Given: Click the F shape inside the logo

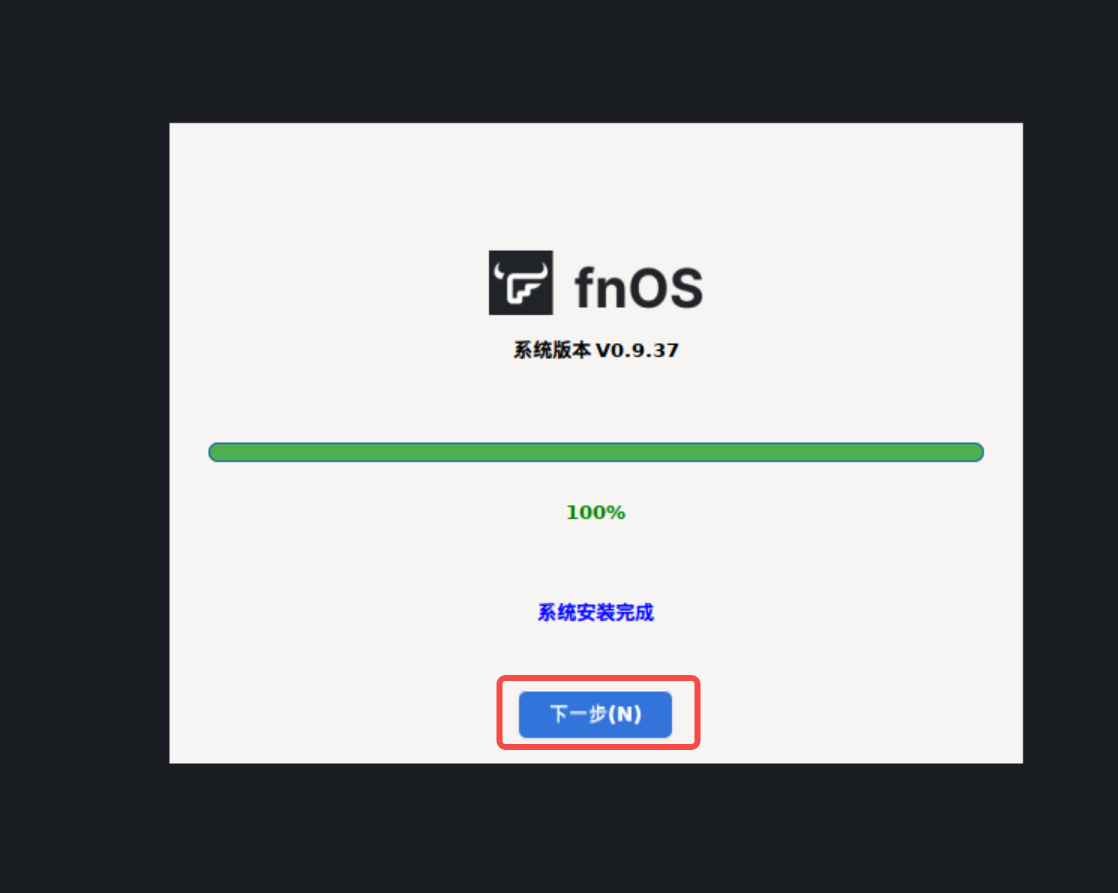Looking at the screenshot, I should pos(523,290).
